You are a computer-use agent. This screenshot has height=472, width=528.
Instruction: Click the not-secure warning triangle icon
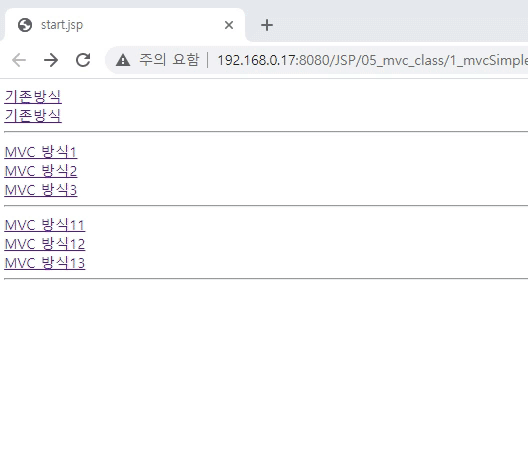(123, 60)
